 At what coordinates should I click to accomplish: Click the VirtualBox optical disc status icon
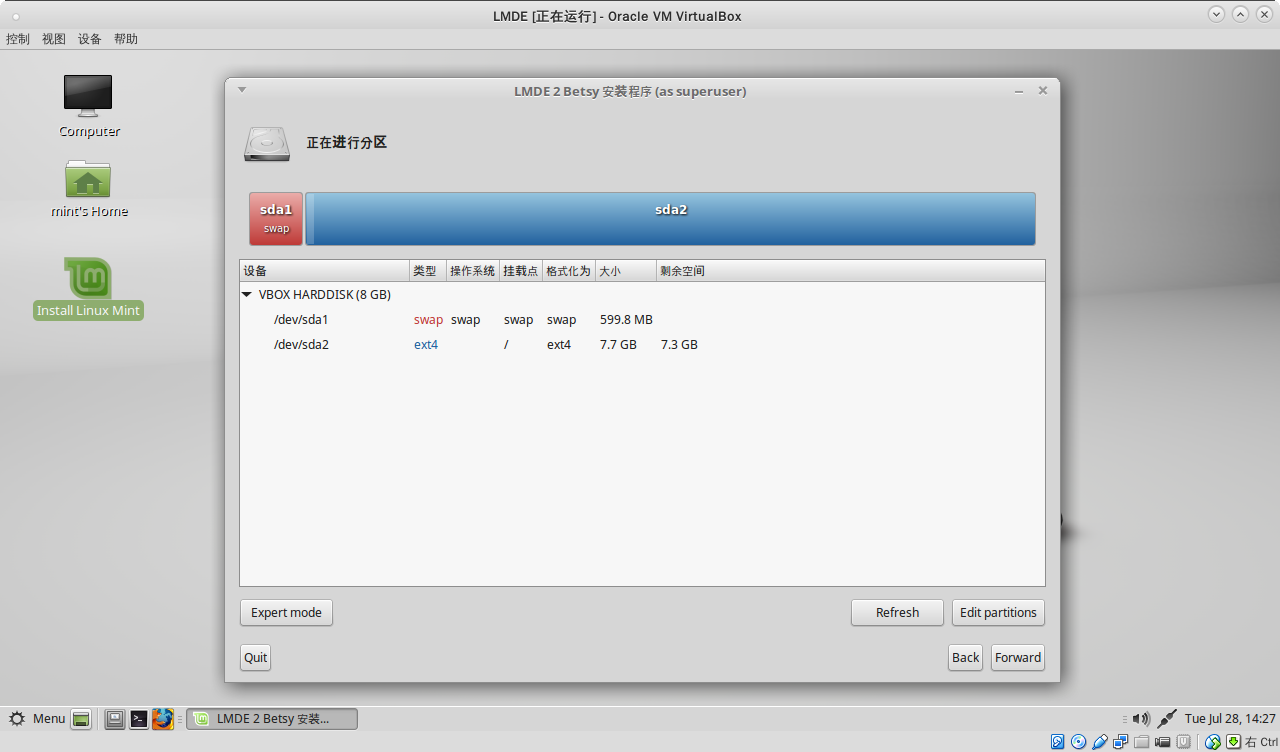[x=1079, y=741]
